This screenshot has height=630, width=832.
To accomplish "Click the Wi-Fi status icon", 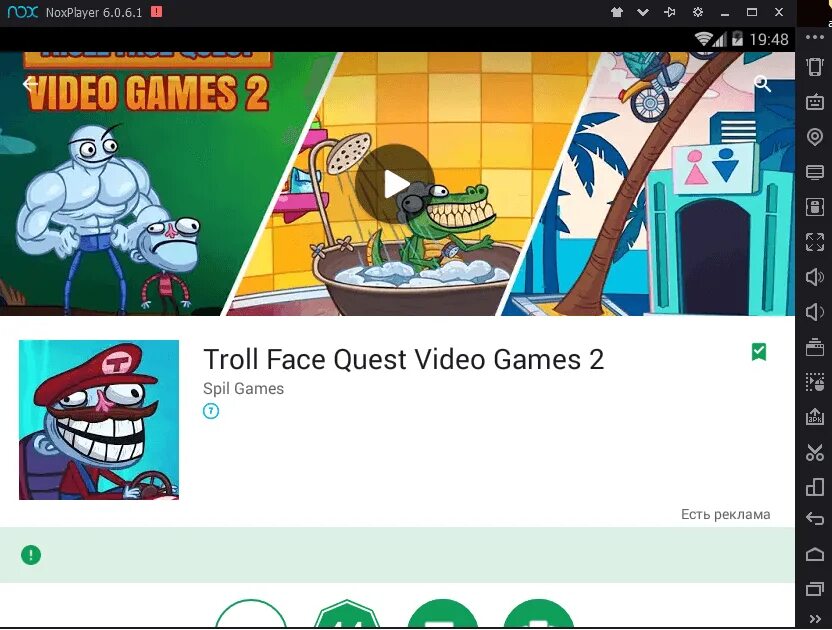I will click(x=704, y=39).
